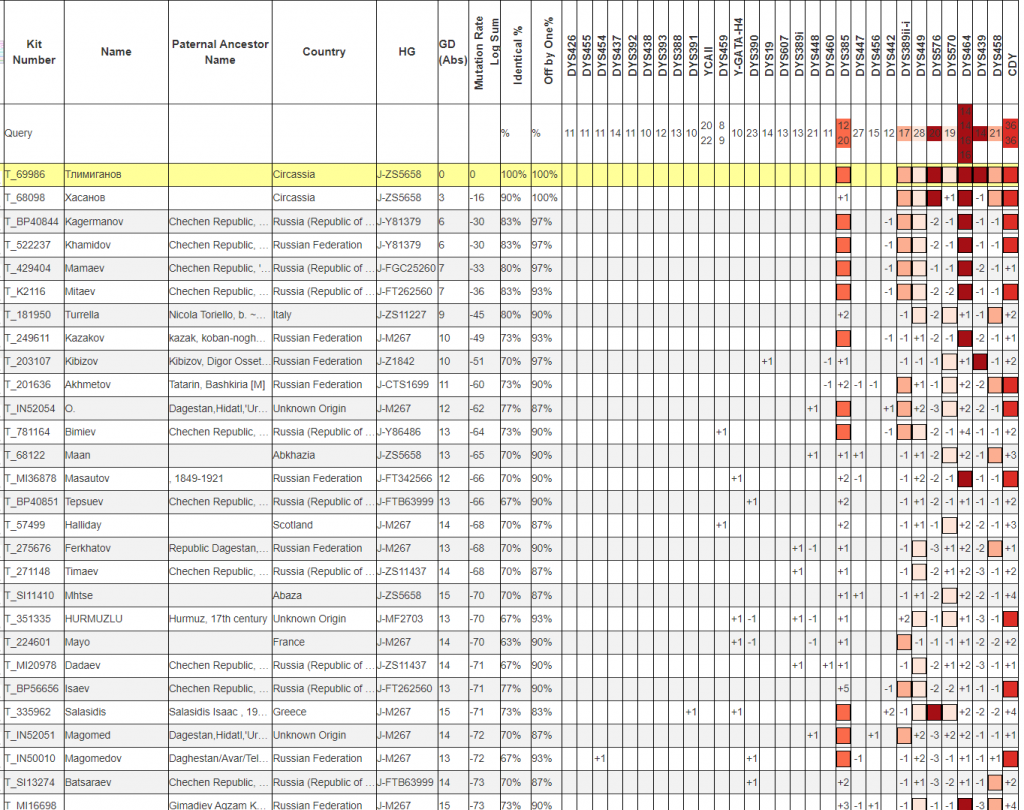The height and width of the screenshot is (810, 1024).
Task: Click the DYS426 marker column header
Action: pos(570,52)
